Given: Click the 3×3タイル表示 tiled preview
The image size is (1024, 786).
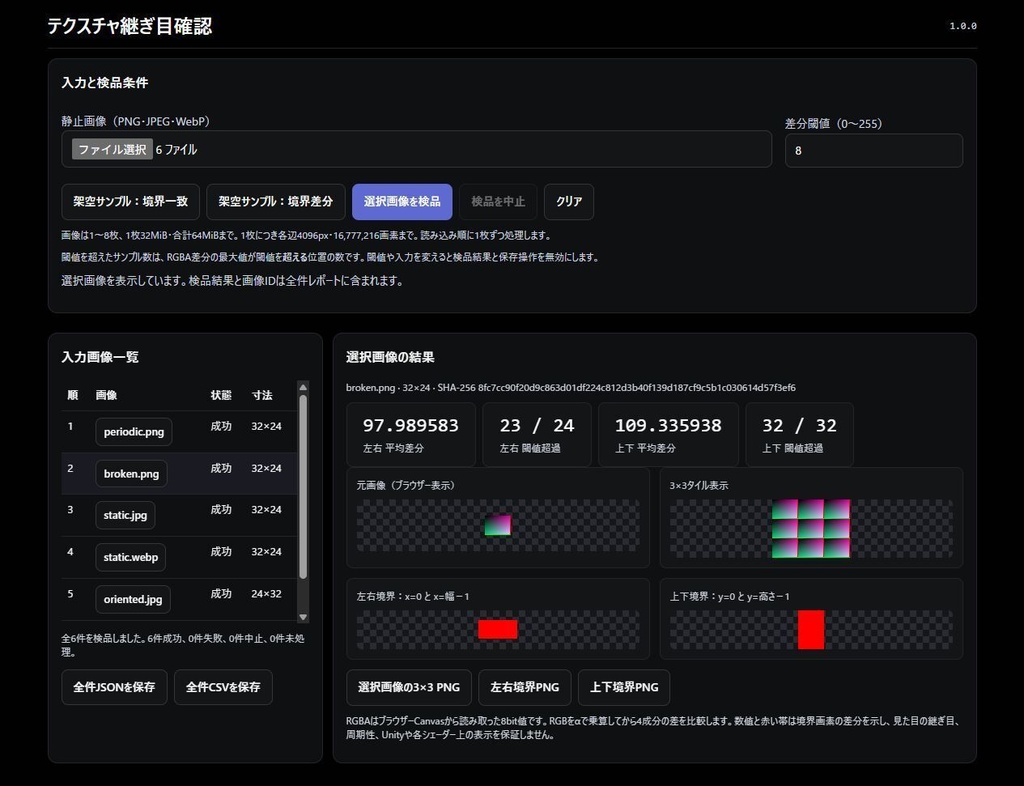Looking at the screenshot, I should 811,529.
